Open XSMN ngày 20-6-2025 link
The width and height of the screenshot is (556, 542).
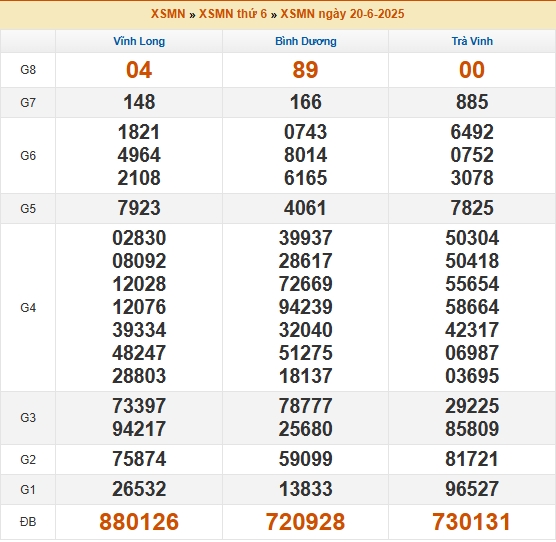342,14
